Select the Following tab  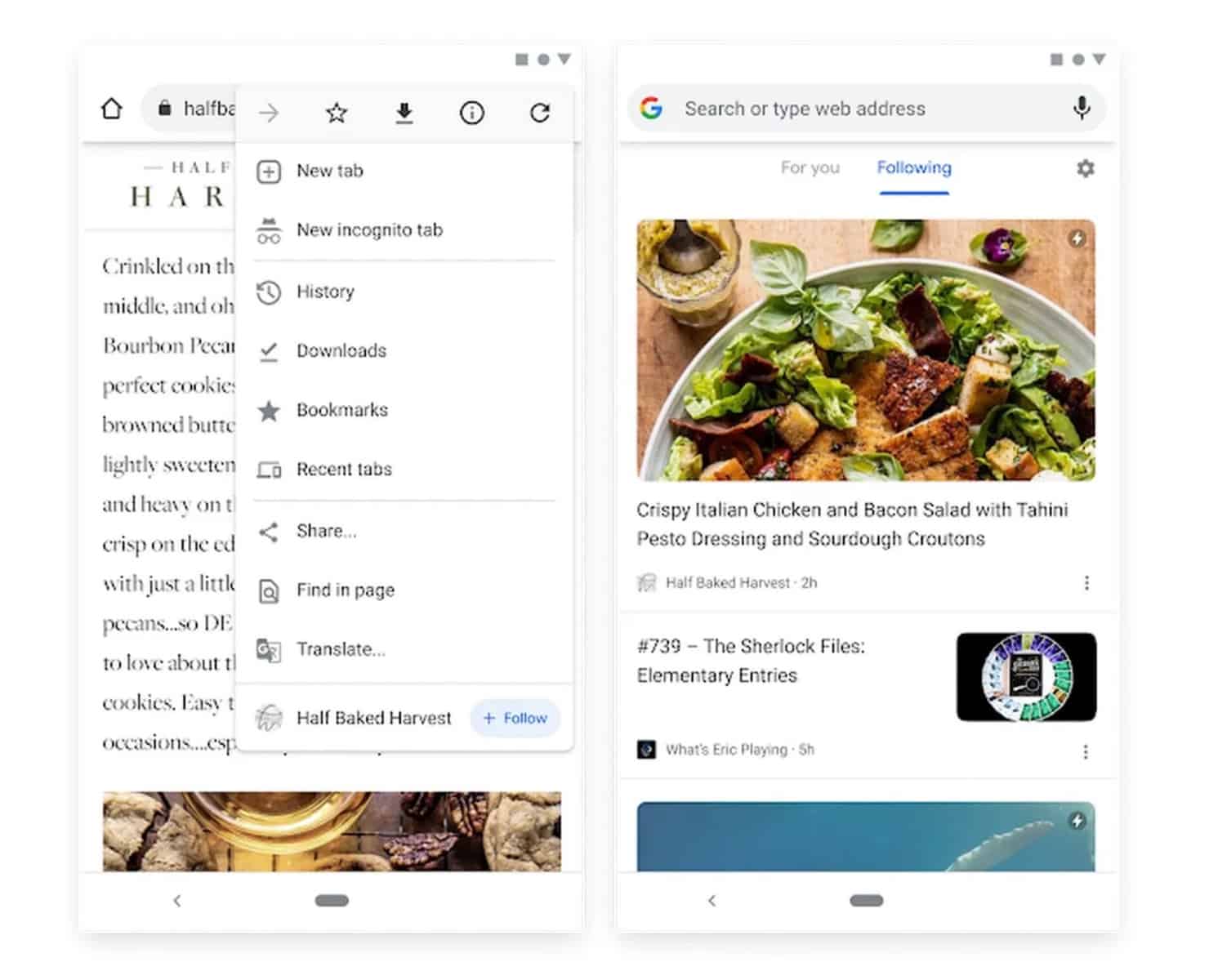(x=914, y=168)
